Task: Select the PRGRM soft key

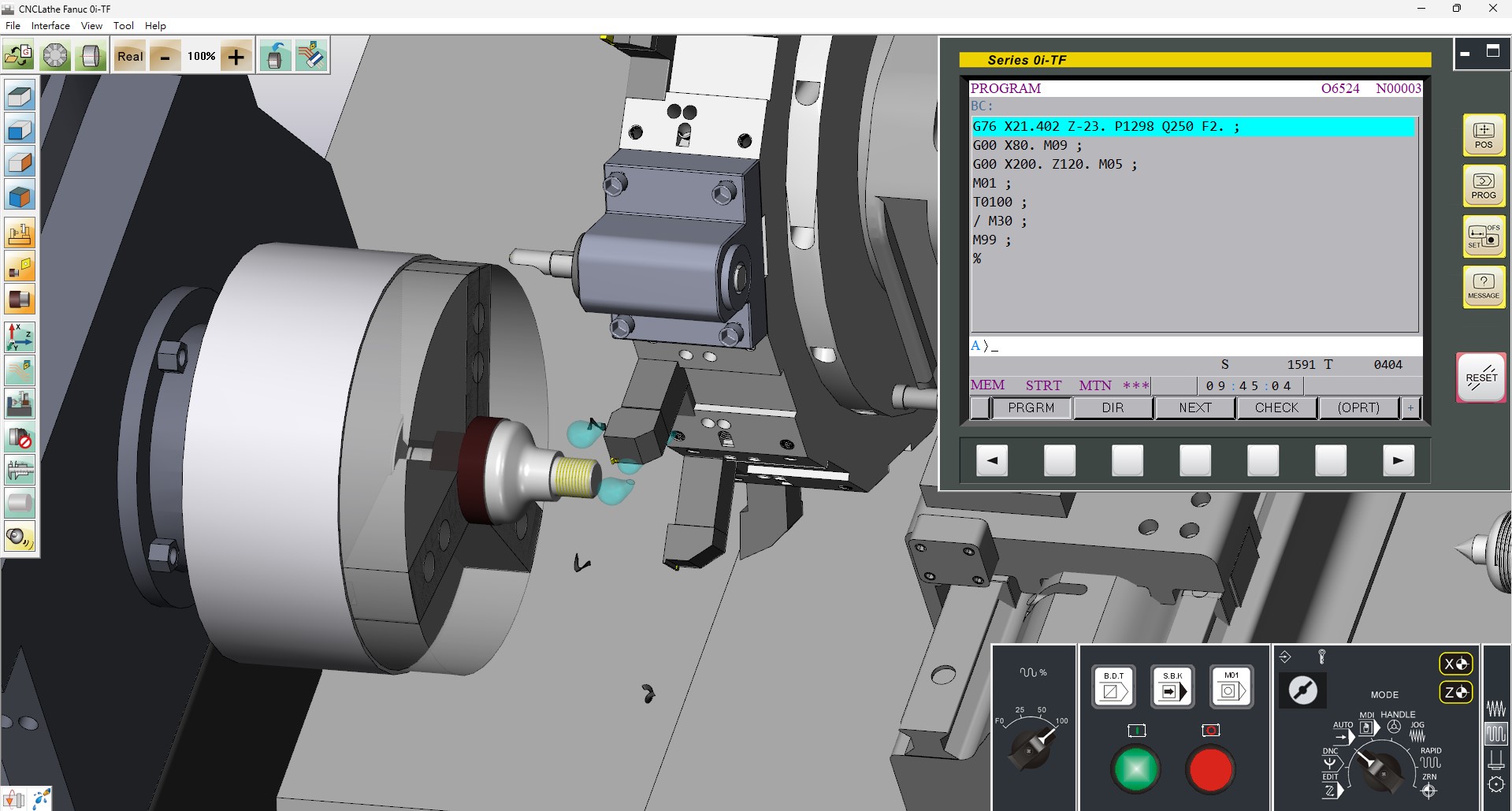Action: point(1031,407)
